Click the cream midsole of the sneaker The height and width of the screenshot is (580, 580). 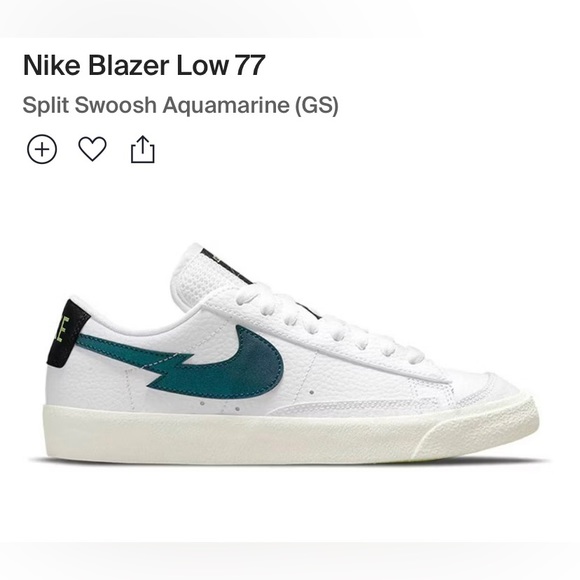(x=289, y=435)
